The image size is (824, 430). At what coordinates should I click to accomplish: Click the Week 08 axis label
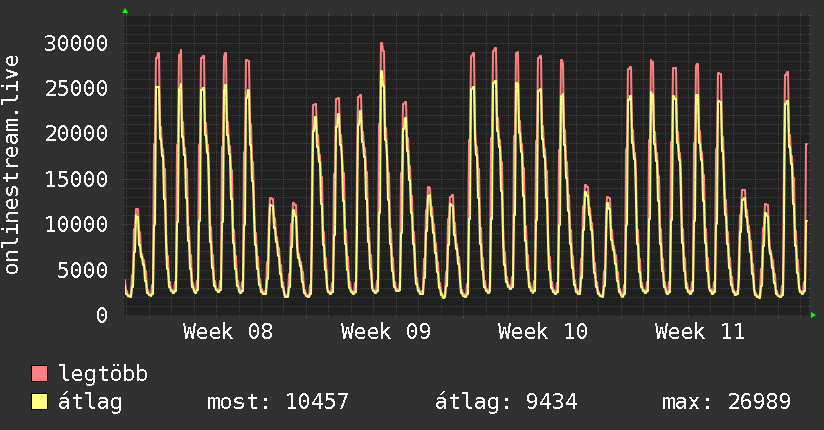228,332
